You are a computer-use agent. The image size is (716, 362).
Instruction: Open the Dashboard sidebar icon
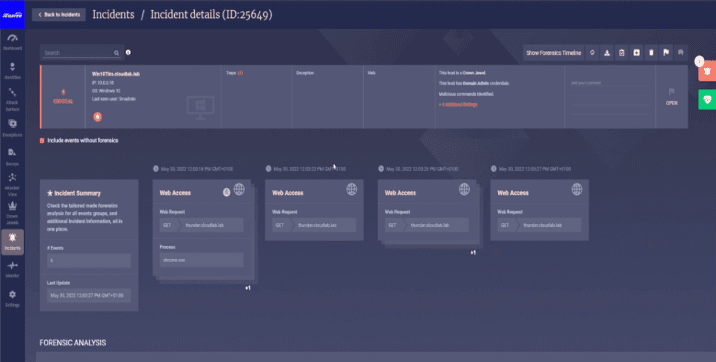tap(12, 42)
